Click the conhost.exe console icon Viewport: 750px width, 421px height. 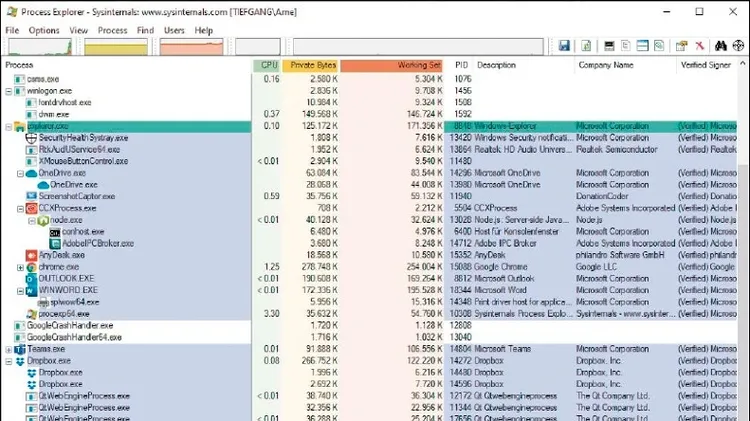55,232
